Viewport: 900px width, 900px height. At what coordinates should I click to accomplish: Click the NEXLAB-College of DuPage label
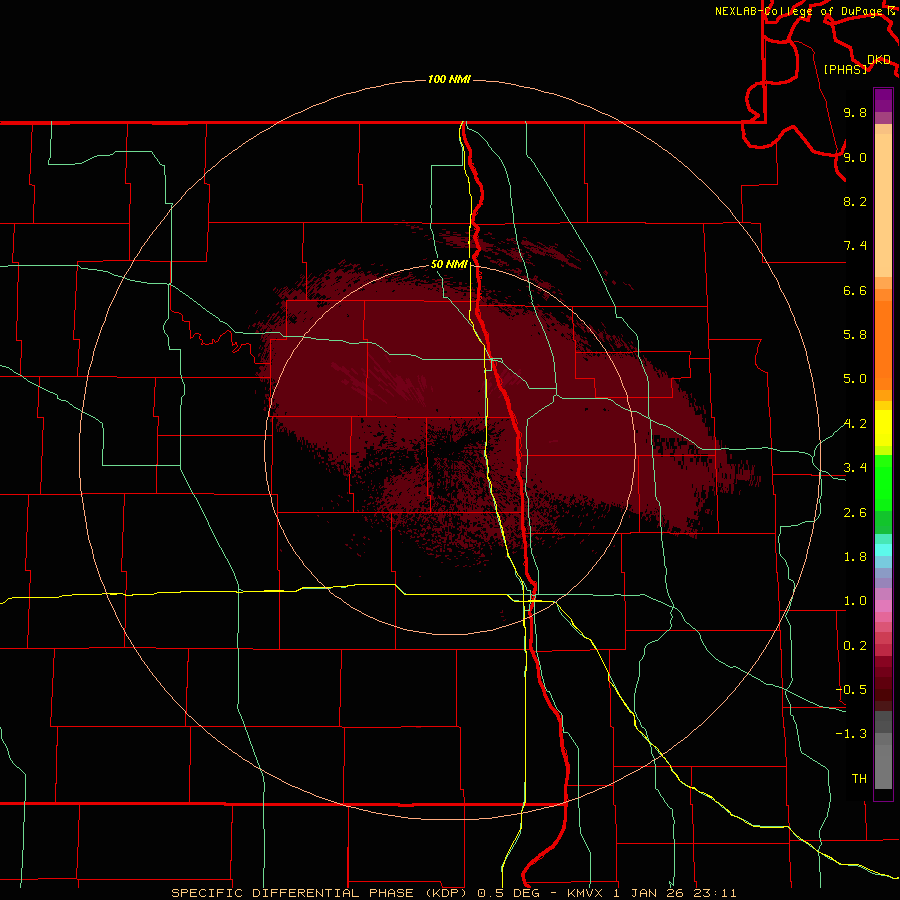point(801,11)
